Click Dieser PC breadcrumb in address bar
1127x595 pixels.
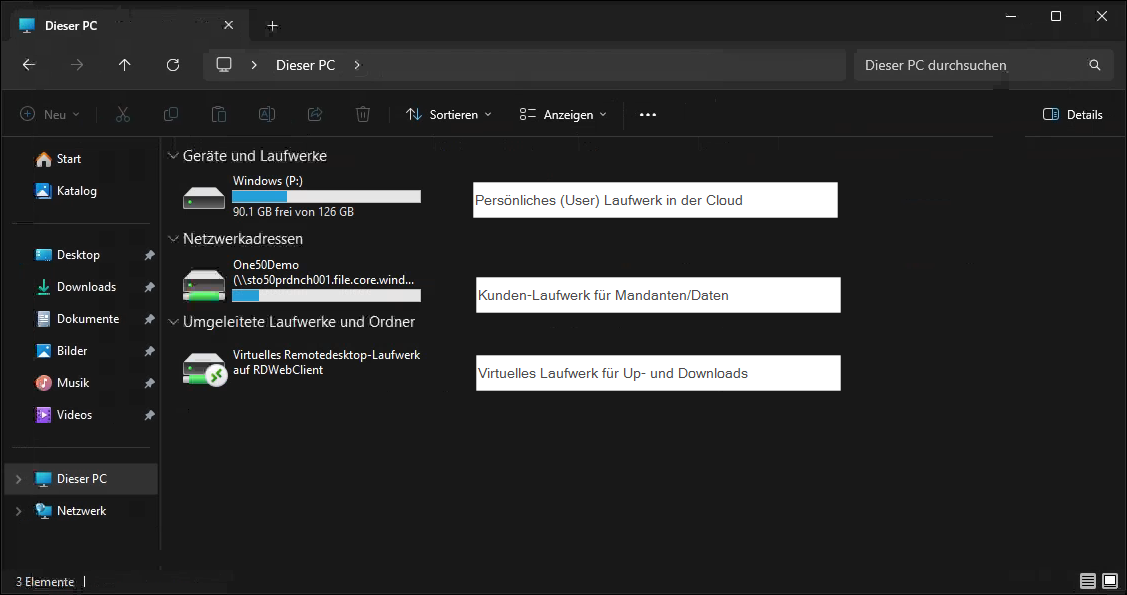click(x=305, y=65)
